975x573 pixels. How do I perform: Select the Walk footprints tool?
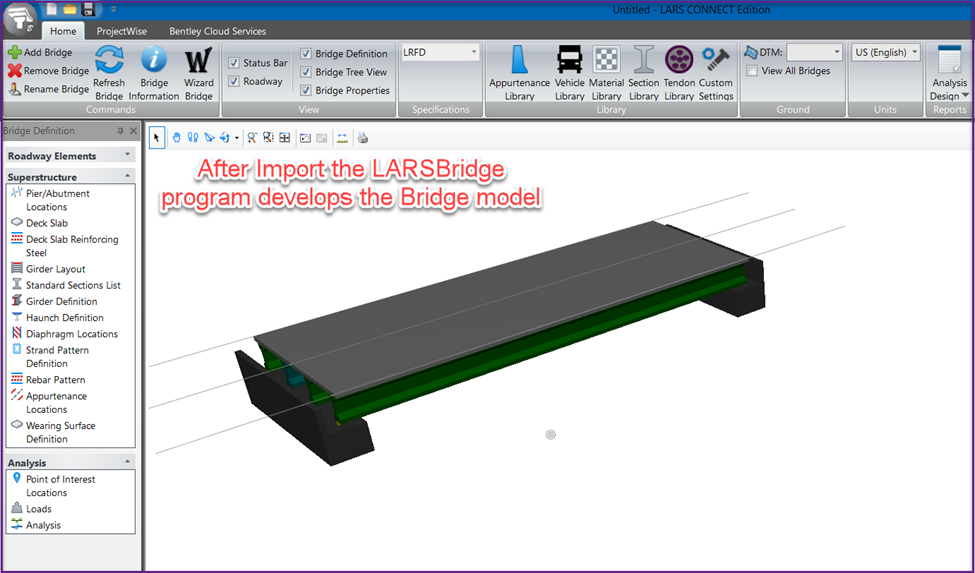(193, 138)
